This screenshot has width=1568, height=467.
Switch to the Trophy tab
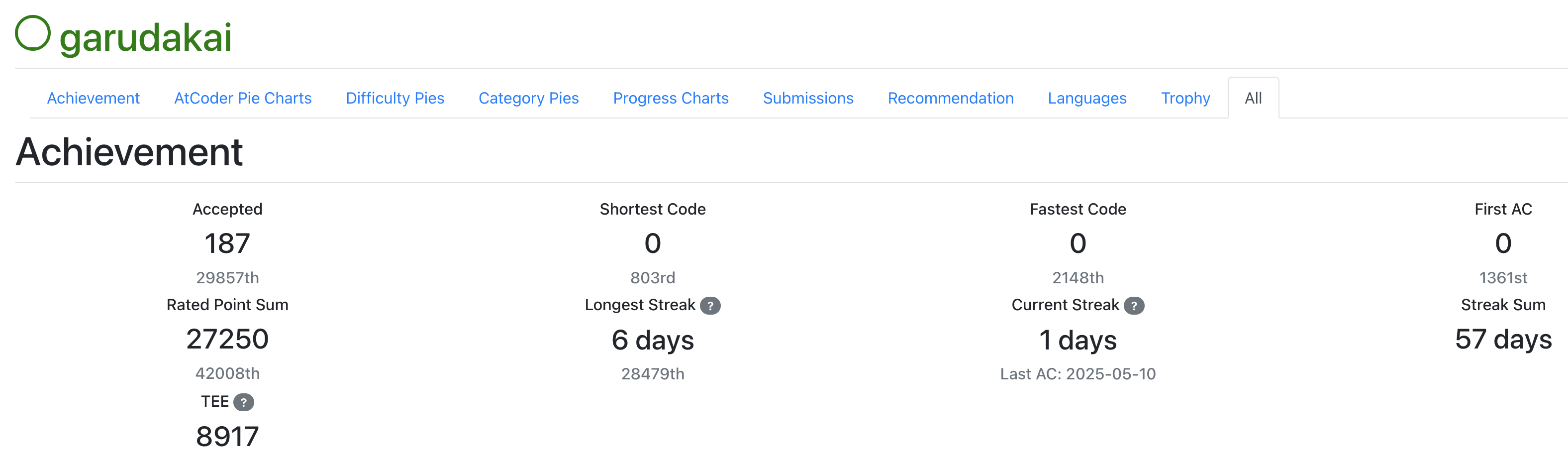click(1185, 98)
